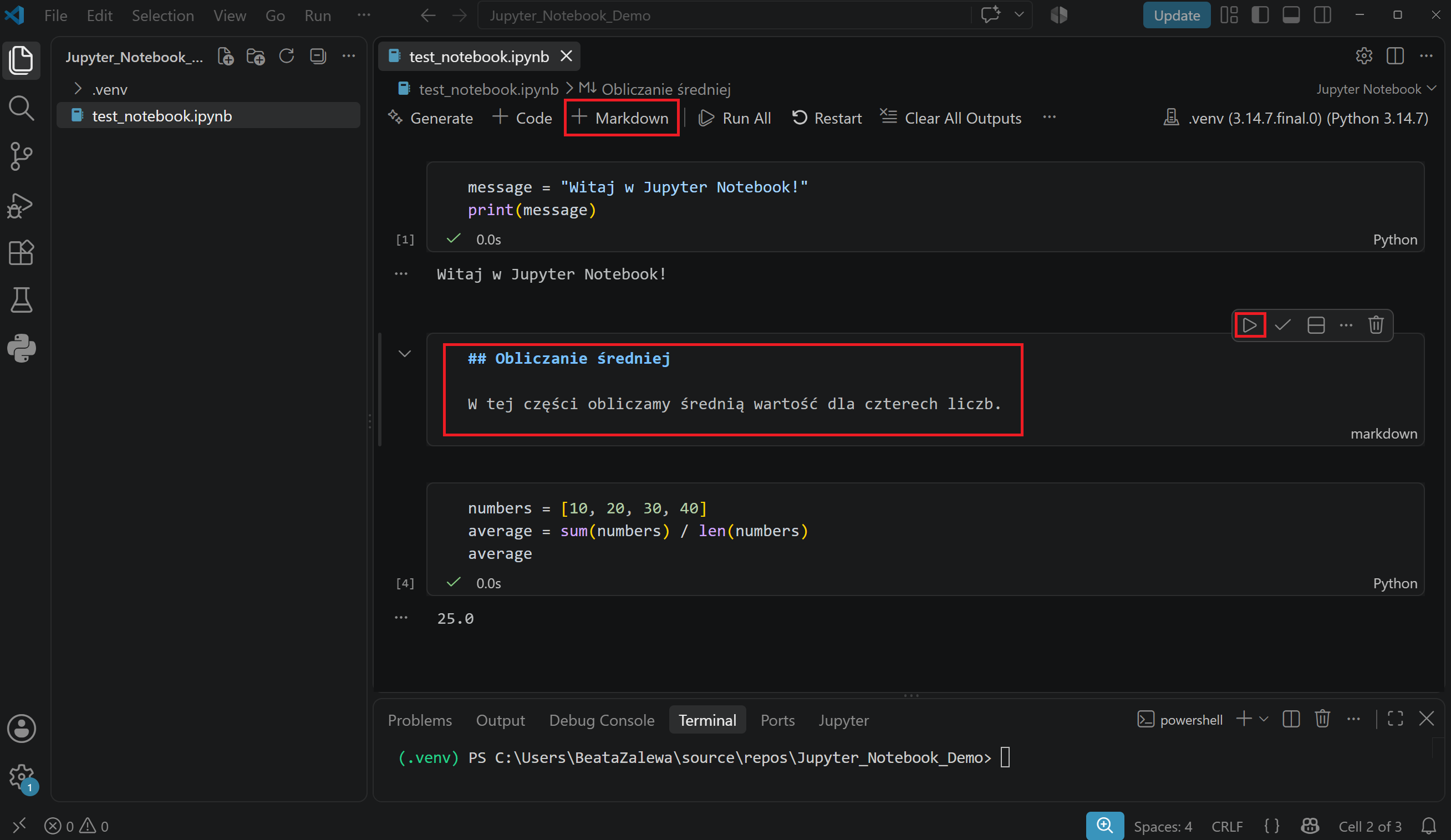Open the Selection menu
Image resolution: width=1451 pixels, height=840 pixels.
[162, 16]
